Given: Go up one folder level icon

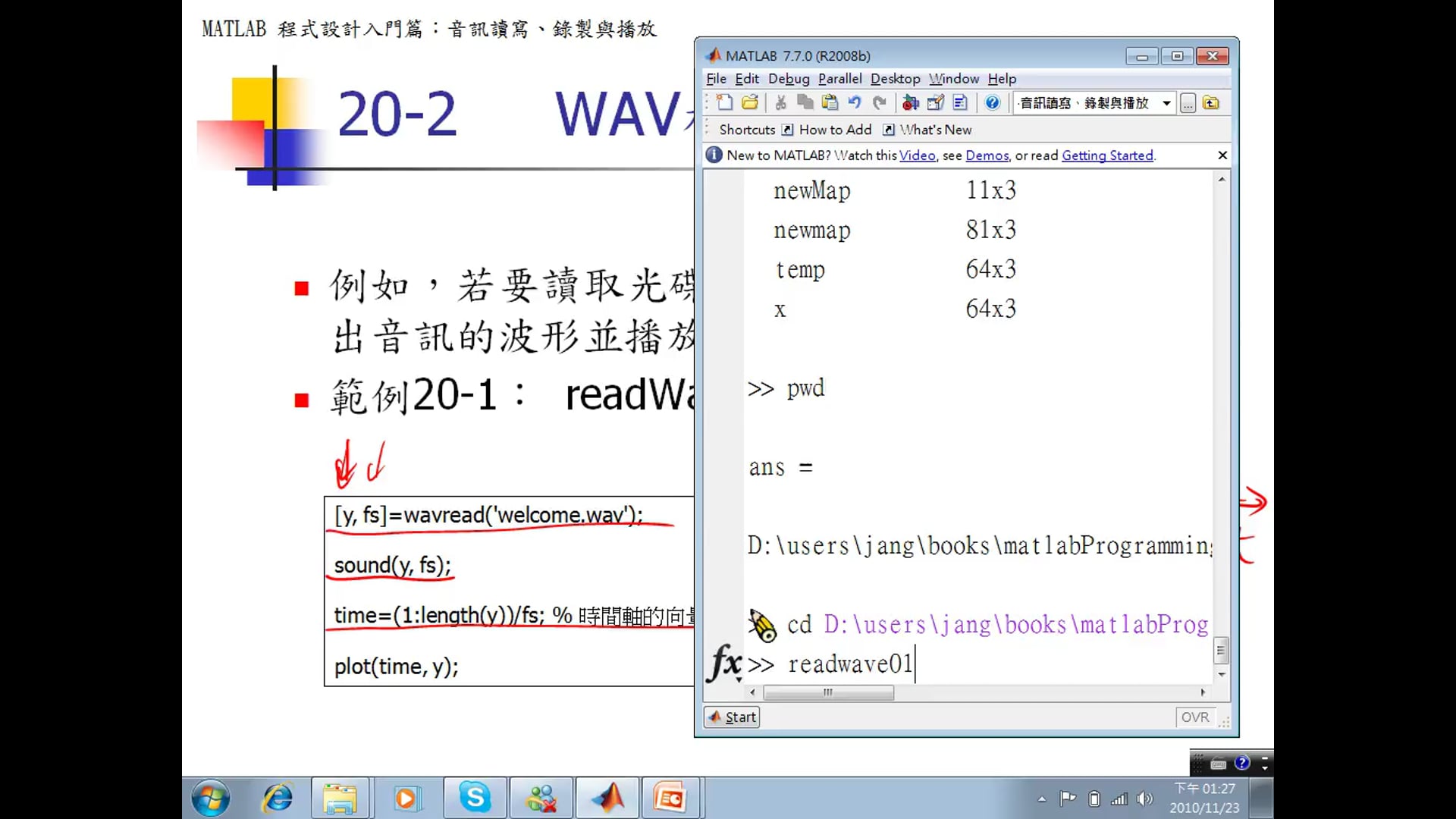Looking at the screenshot, I should 1211,102.
